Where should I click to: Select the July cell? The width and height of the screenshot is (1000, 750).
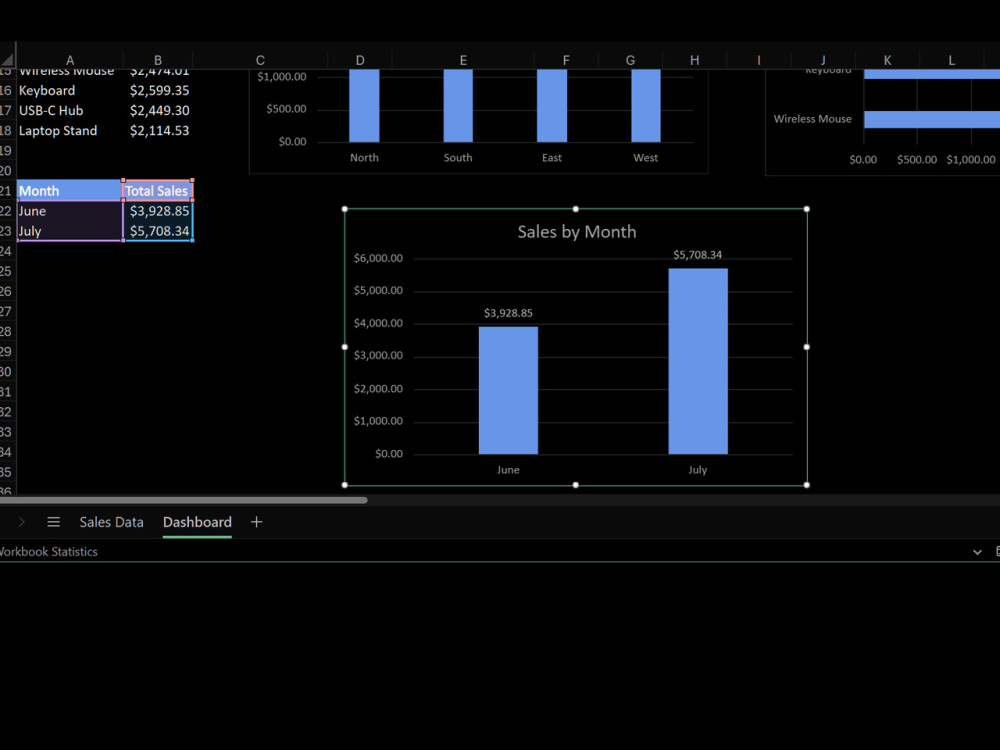pos(70,231)
